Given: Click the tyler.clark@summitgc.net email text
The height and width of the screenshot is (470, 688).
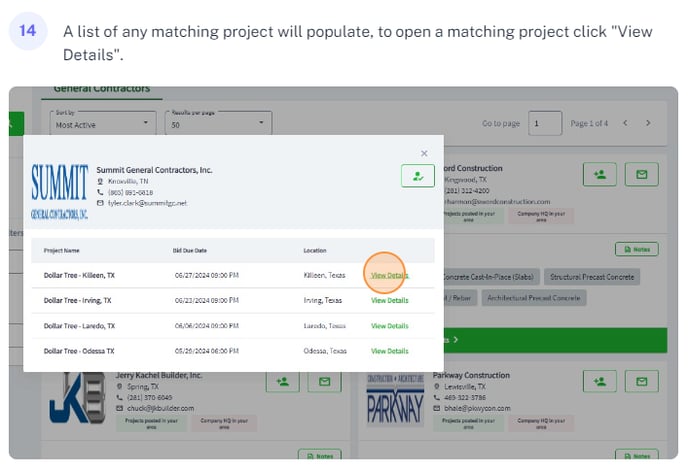Looking at the screenshot, I should 147,203.
